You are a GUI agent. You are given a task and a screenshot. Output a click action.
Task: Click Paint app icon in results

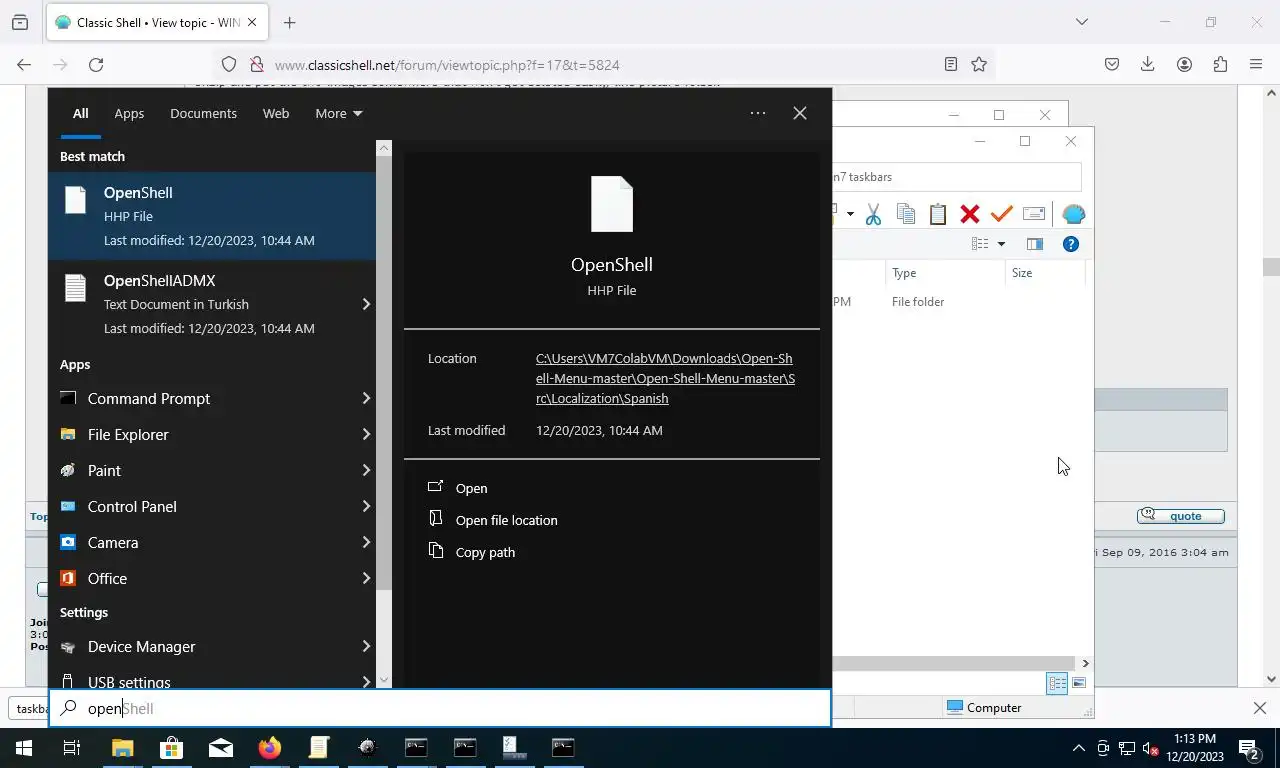(x=68, y=470)
